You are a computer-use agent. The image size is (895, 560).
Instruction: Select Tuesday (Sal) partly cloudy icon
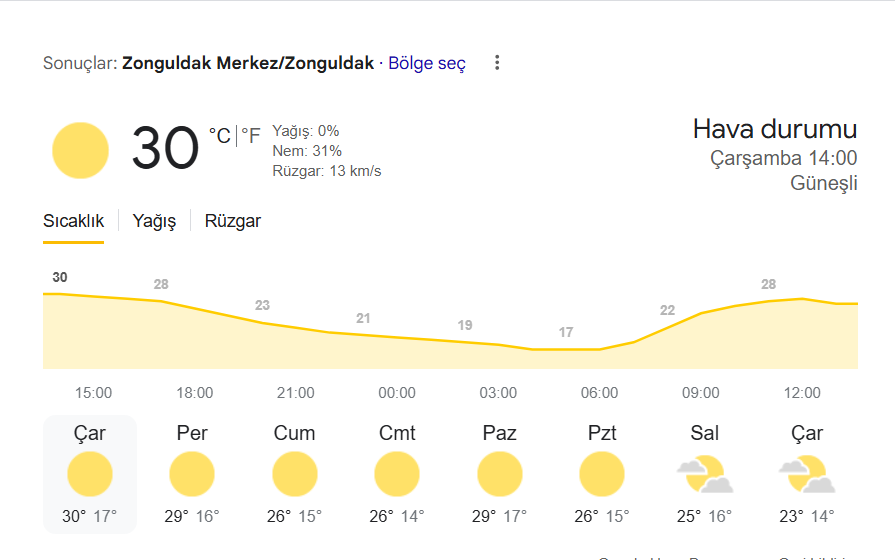[x=704, y=474]
